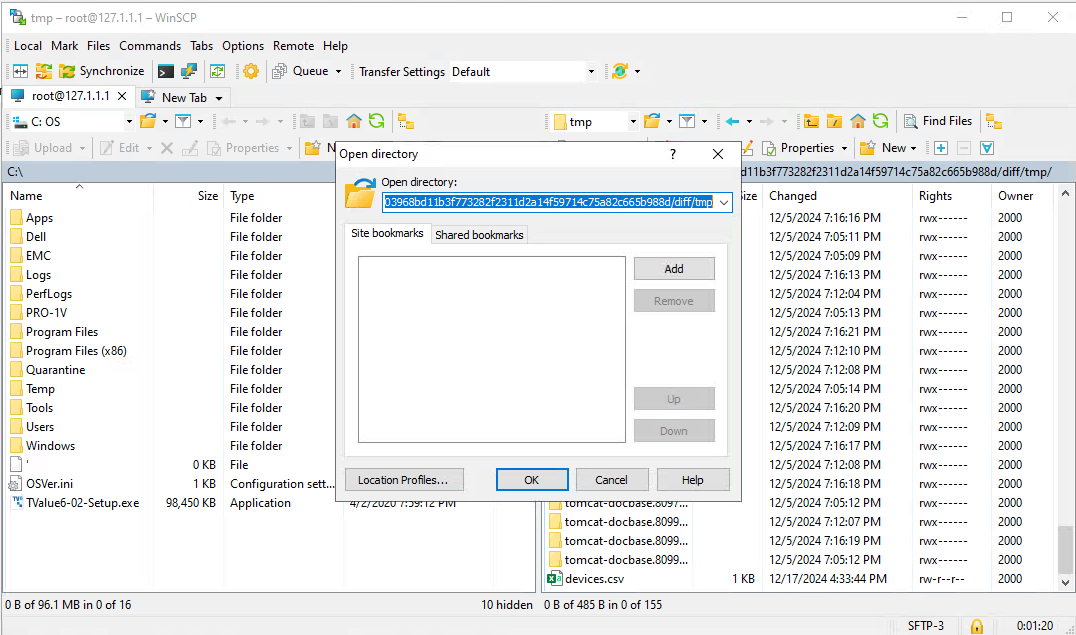The width and height of the screenshot is (1076, 635).
Task: Click the background color synchronization icon
Action: (620, 71)
